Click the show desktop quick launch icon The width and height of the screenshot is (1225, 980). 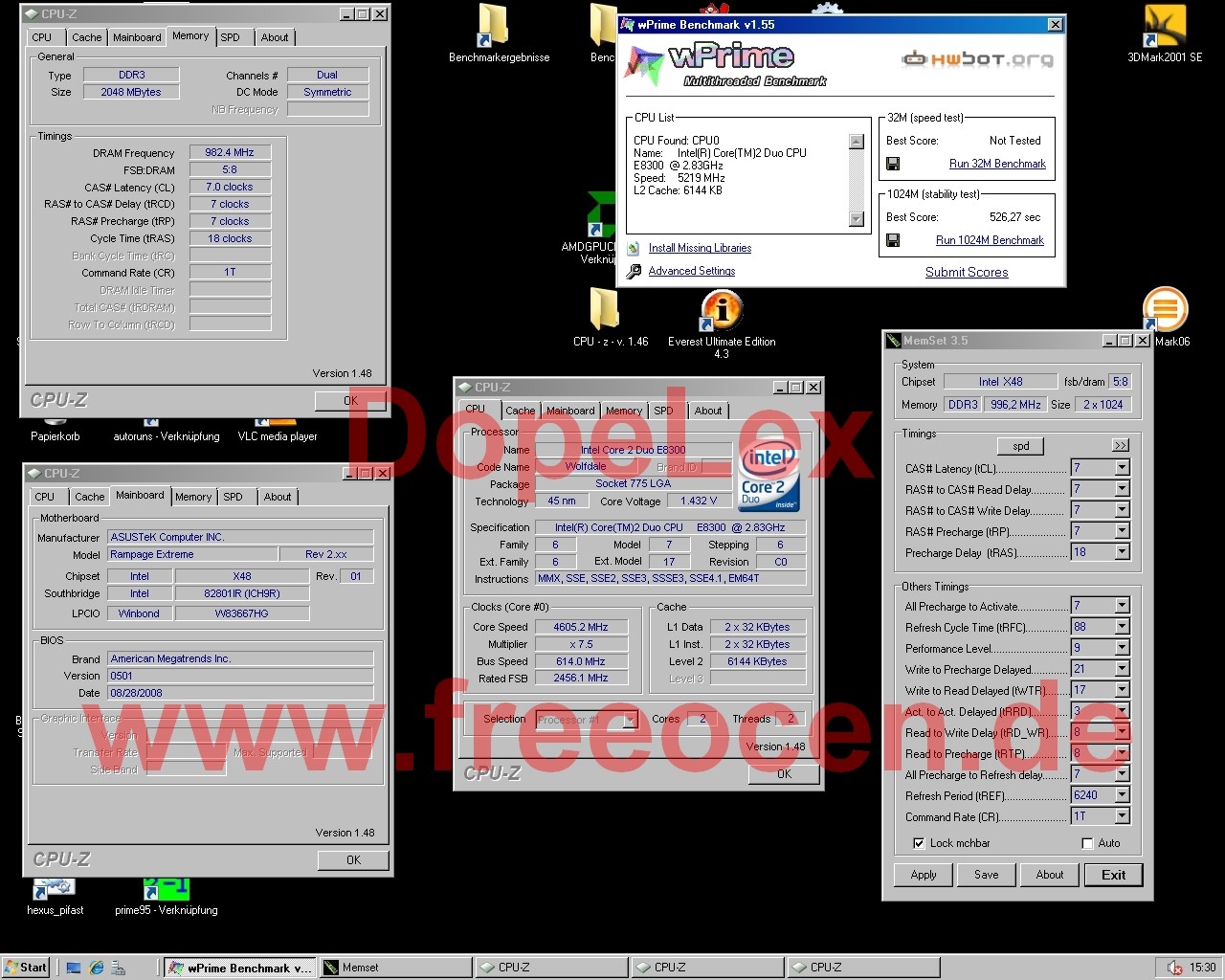point(74,968)
